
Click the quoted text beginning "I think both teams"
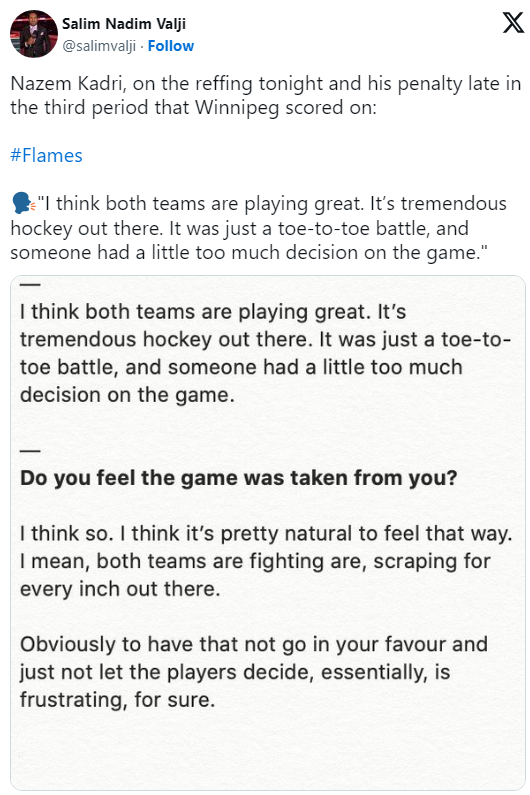pos(259,228)
